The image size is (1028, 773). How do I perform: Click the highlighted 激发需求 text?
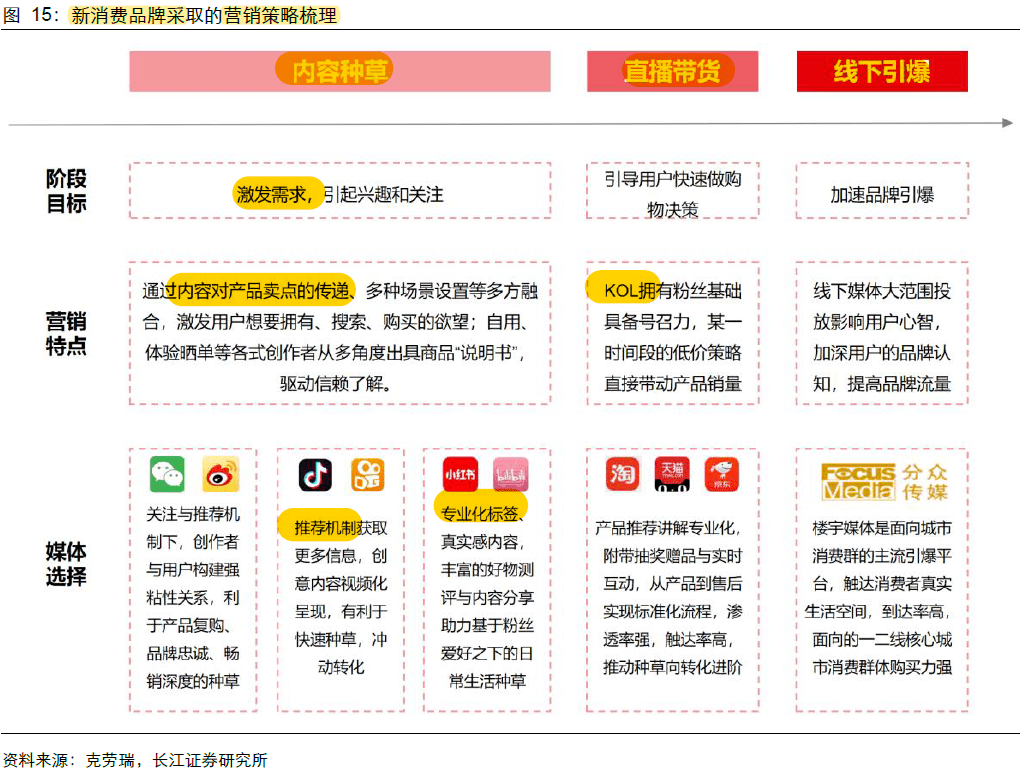[x=276, y=194]
